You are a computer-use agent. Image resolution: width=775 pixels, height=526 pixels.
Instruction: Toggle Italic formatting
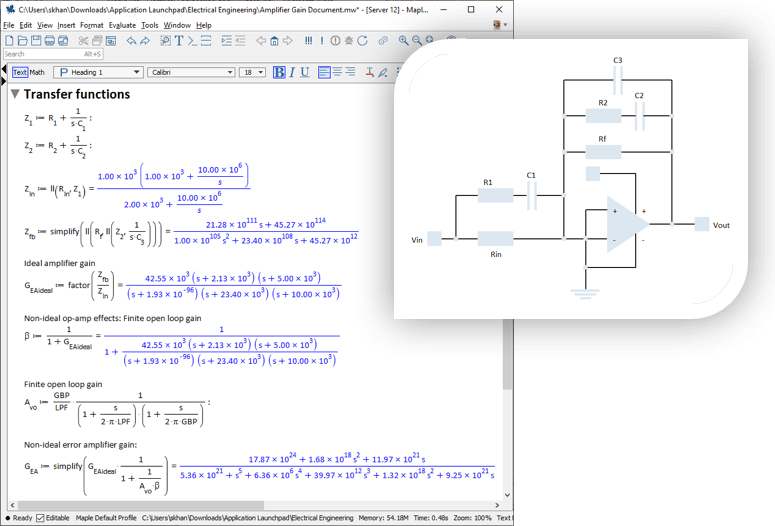point(292,72)
